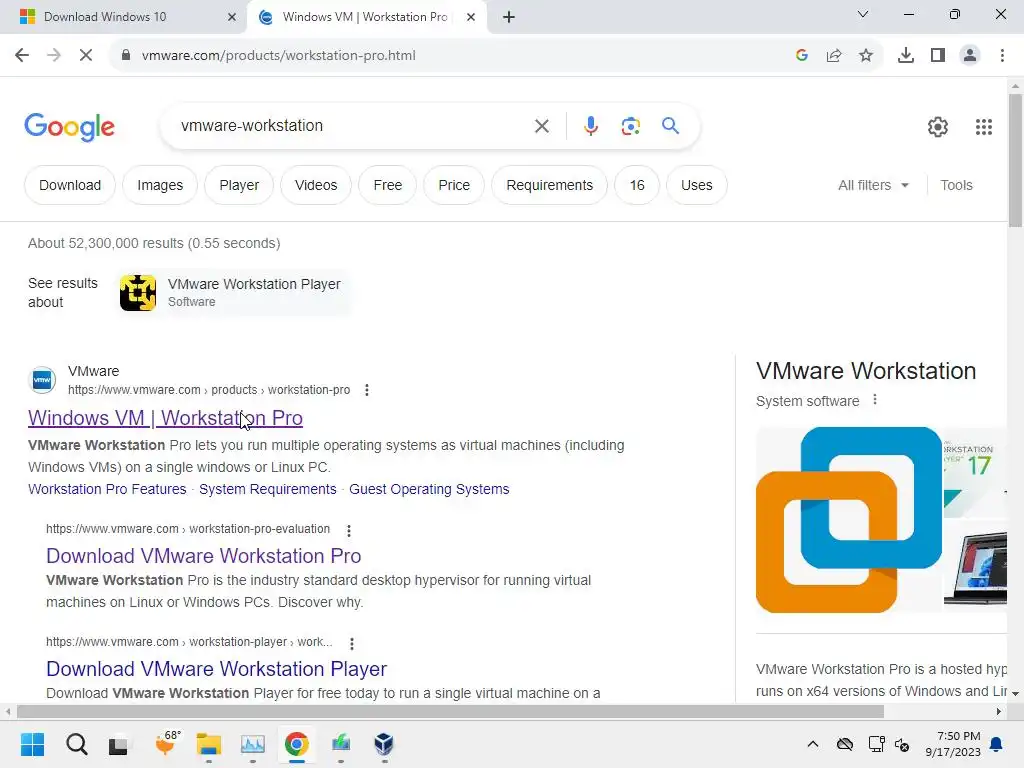Close the Workstation Pro tab

[x=471, y=17]
